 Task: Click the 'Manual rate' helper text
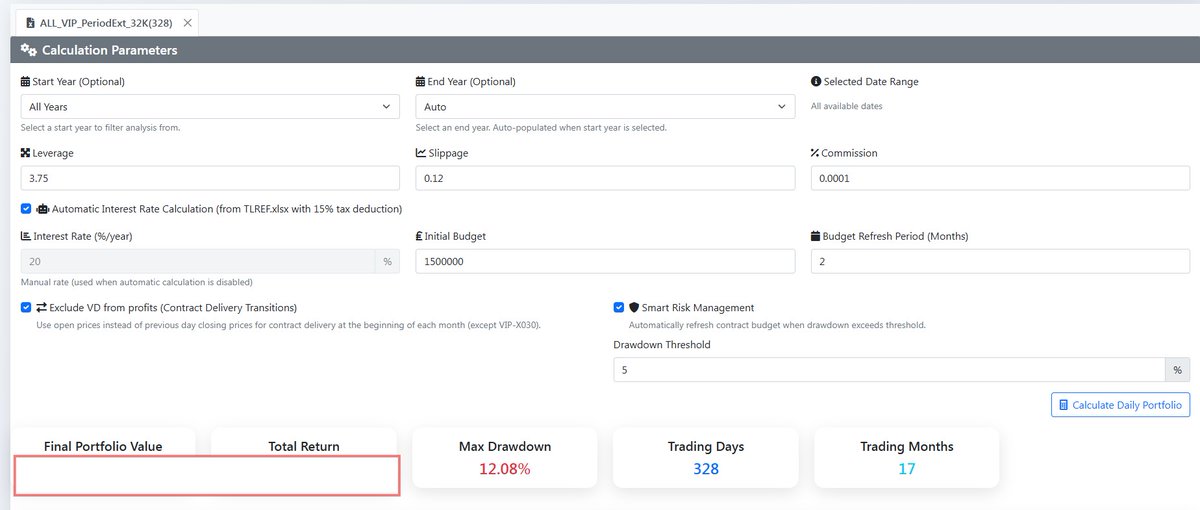(137, 283)
